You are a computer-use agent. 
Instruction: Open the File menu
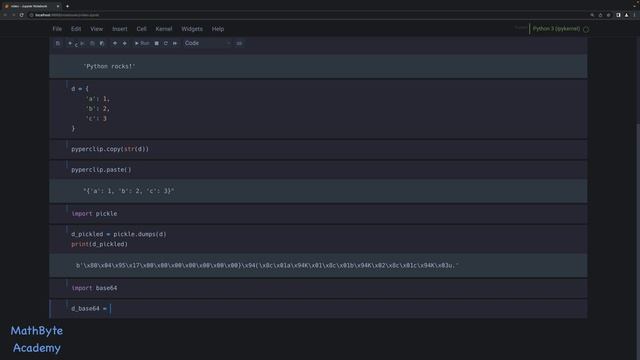pyautogui.click(x=57, y=29)
